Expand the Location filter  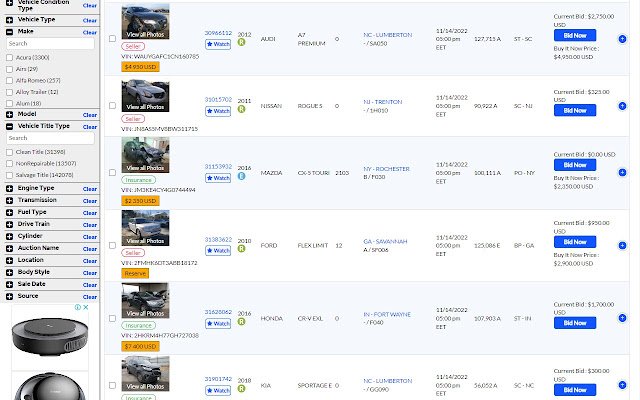[9, 260]
